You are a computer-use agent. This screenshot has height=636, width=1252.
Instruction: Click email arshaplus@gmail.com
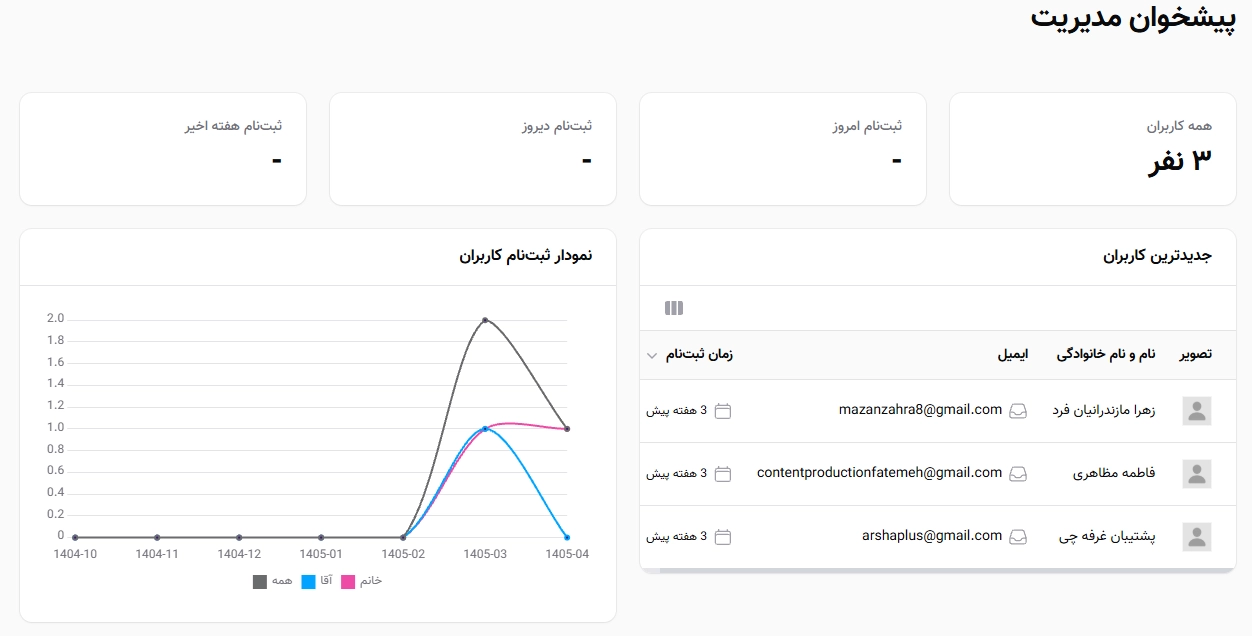point(932,536)
